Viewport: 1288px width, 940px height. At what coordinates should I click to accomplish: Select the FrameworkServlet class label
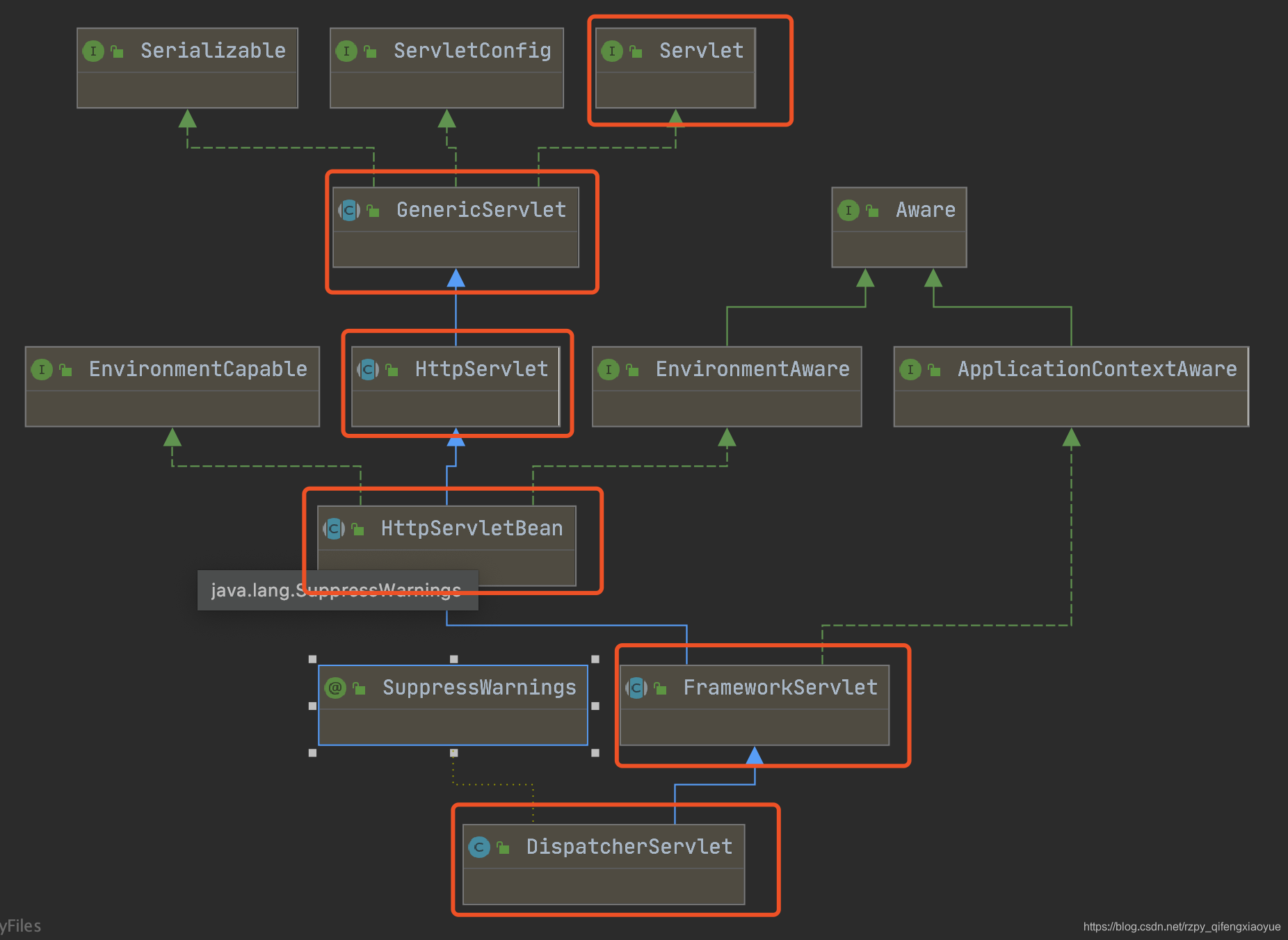[780, 688]
